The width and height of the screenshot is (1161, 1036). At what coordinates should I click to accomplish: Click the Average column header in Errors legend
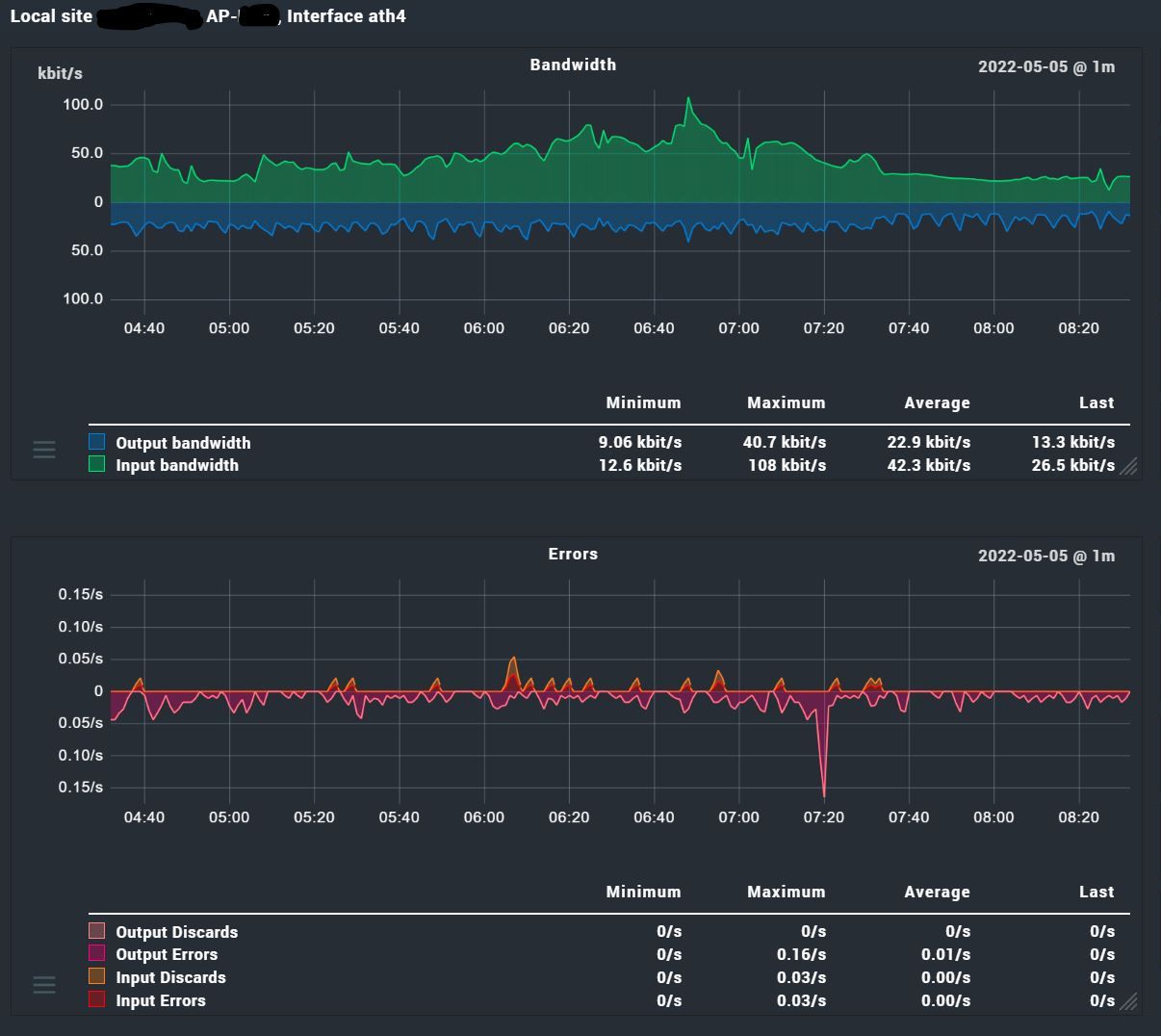[x=937, y=892]
